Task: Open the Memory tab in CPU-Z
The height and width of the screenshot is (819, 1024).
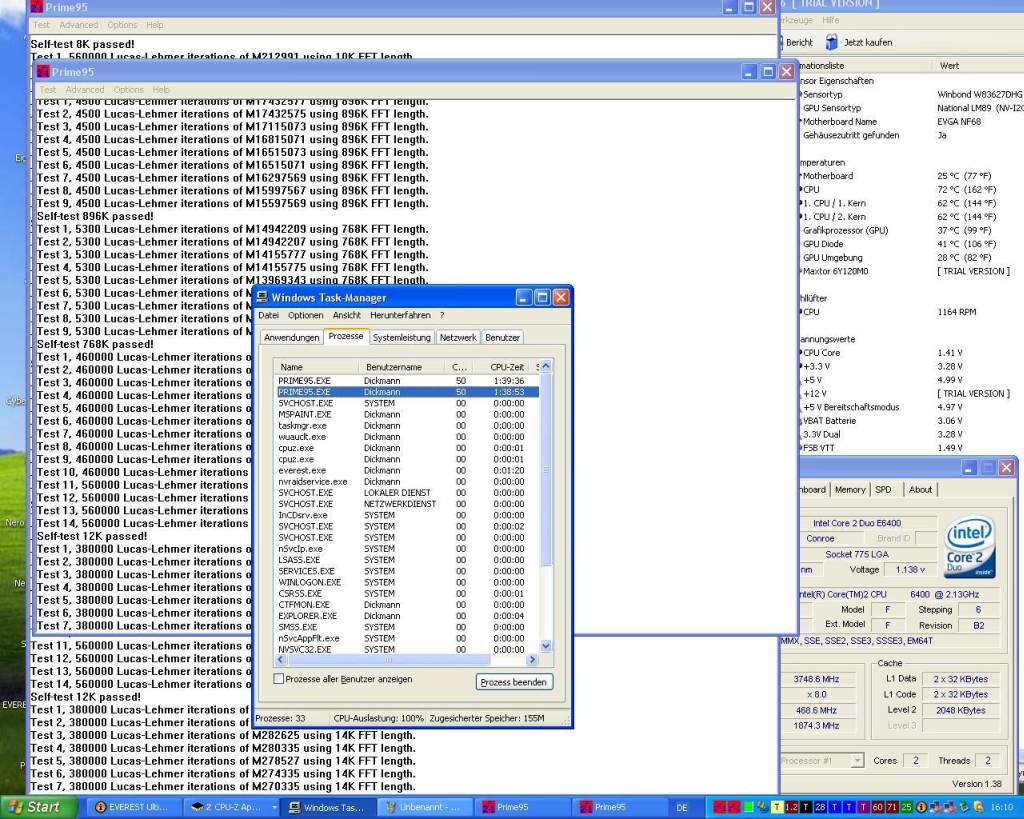Action: coord(850,489)
